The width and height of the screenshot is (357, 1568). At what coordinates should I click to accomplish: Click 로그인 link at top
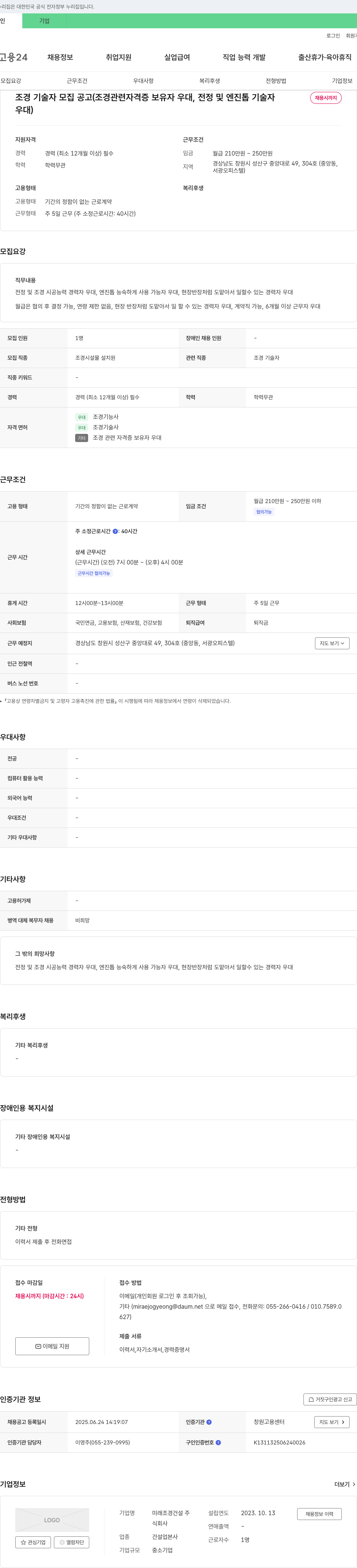(x=333, y=36)
